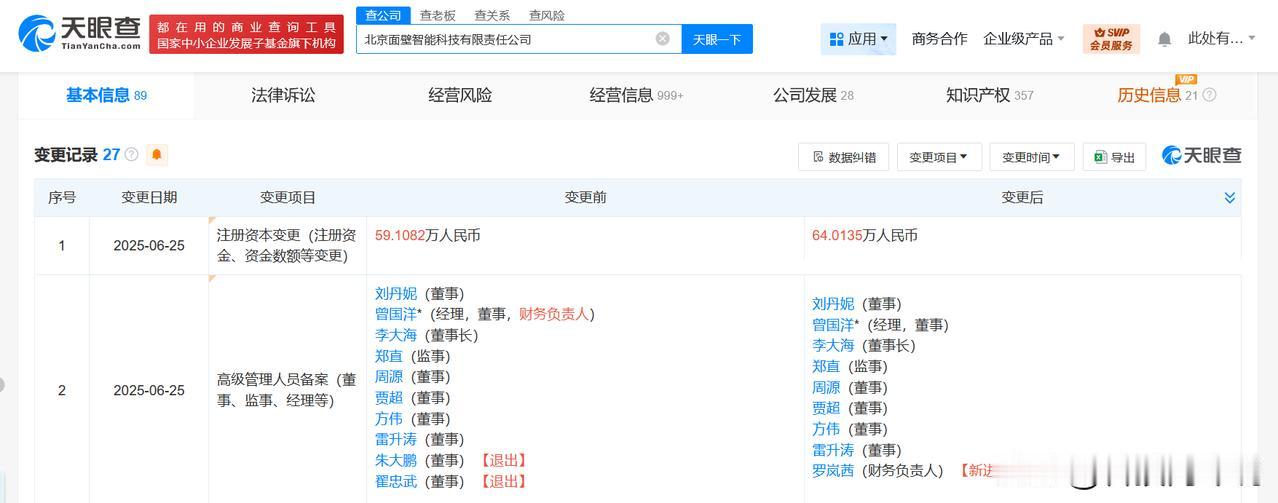
Task: Open 朱大鹏 director profile link
Action: [396, 461]
